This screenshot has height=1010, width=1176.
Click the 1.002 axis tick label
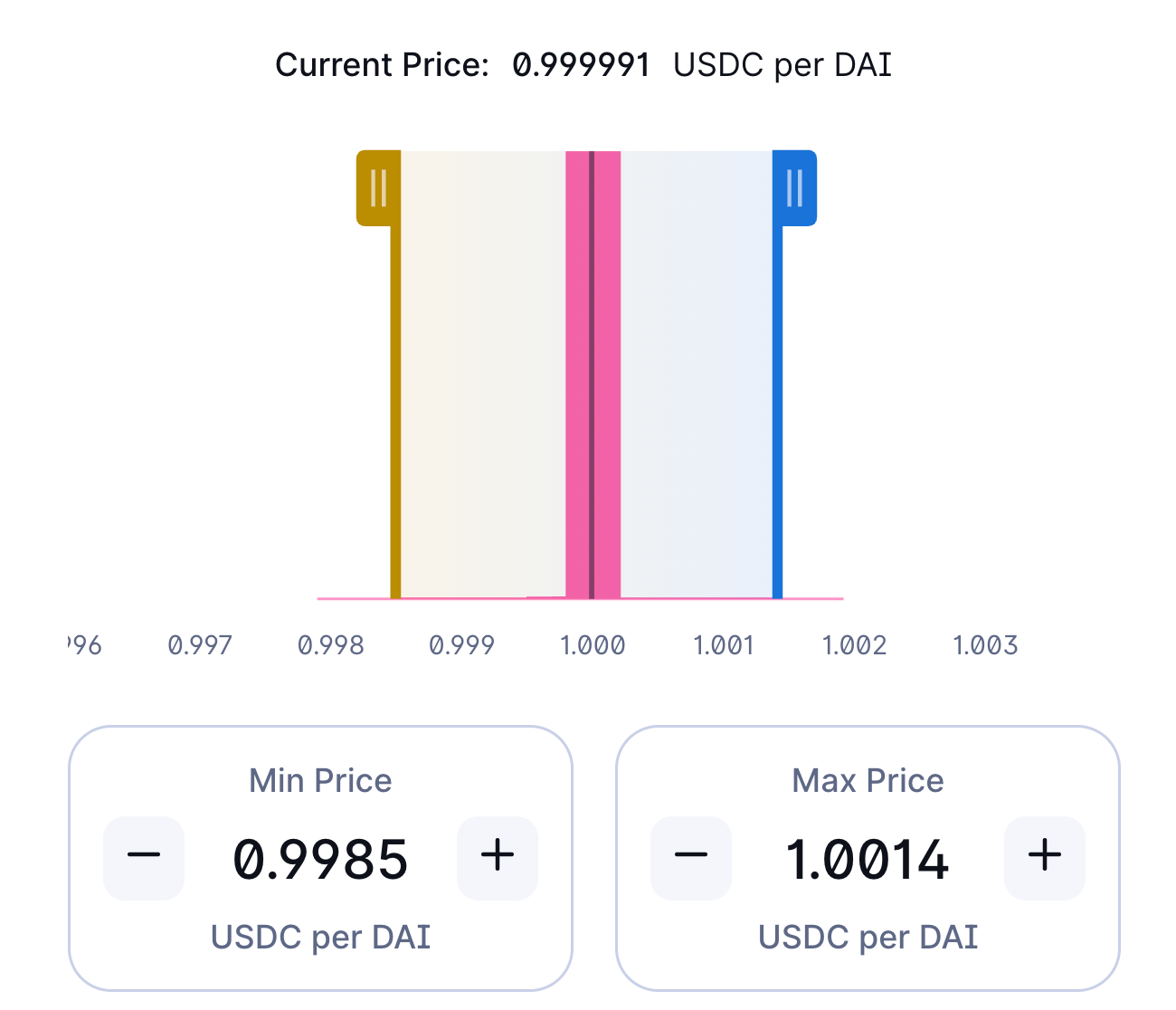pyautogui.click(x=854, y=645)
